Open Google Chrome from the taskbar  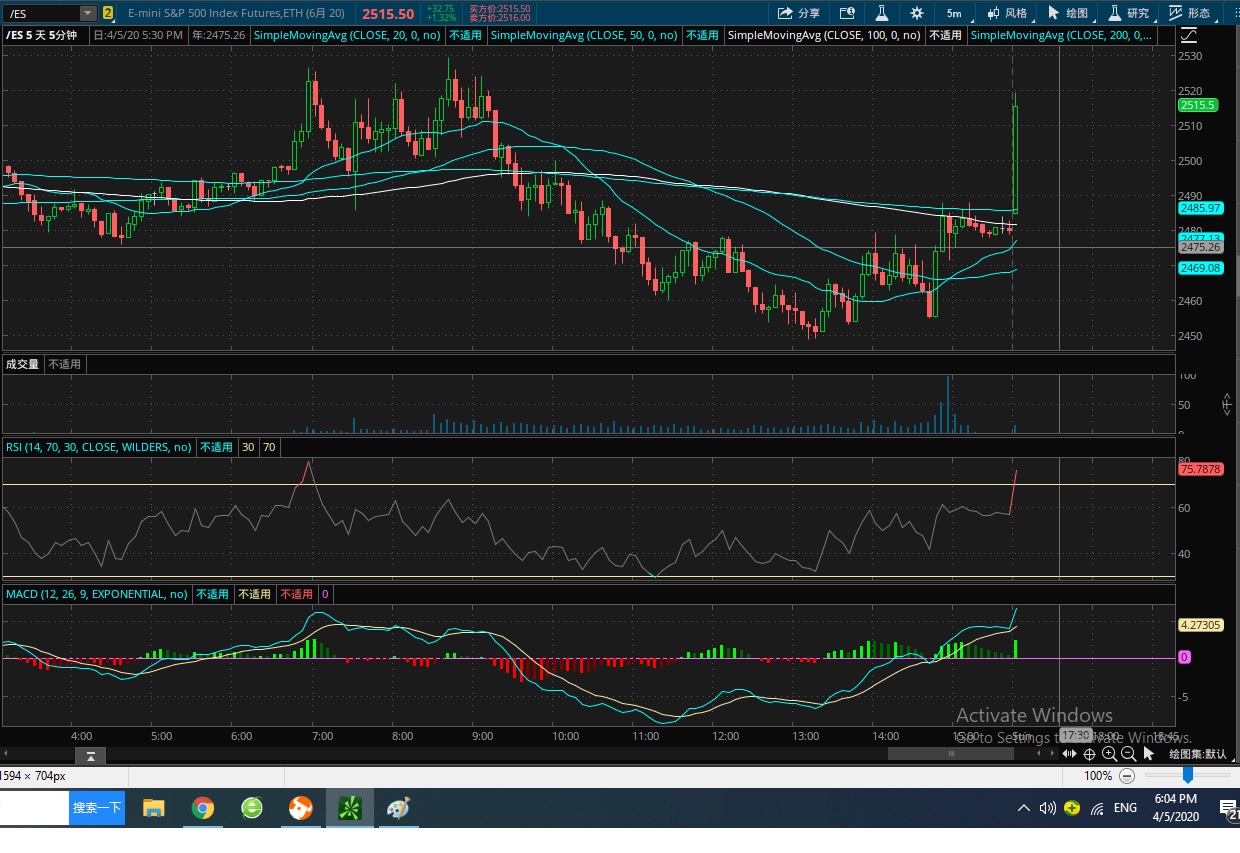[x=203, y=808]
